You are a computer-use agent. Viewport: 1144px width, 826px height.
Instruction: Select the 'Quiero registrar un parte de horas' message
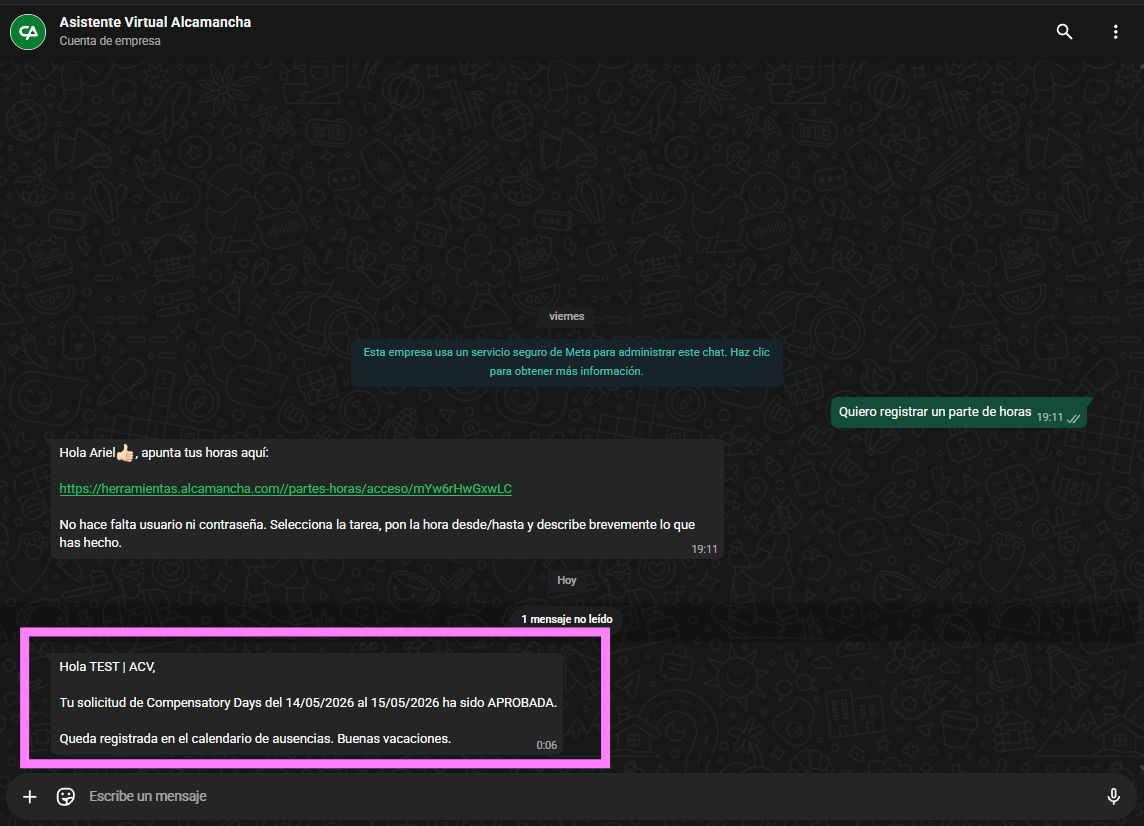pos(934,412)
